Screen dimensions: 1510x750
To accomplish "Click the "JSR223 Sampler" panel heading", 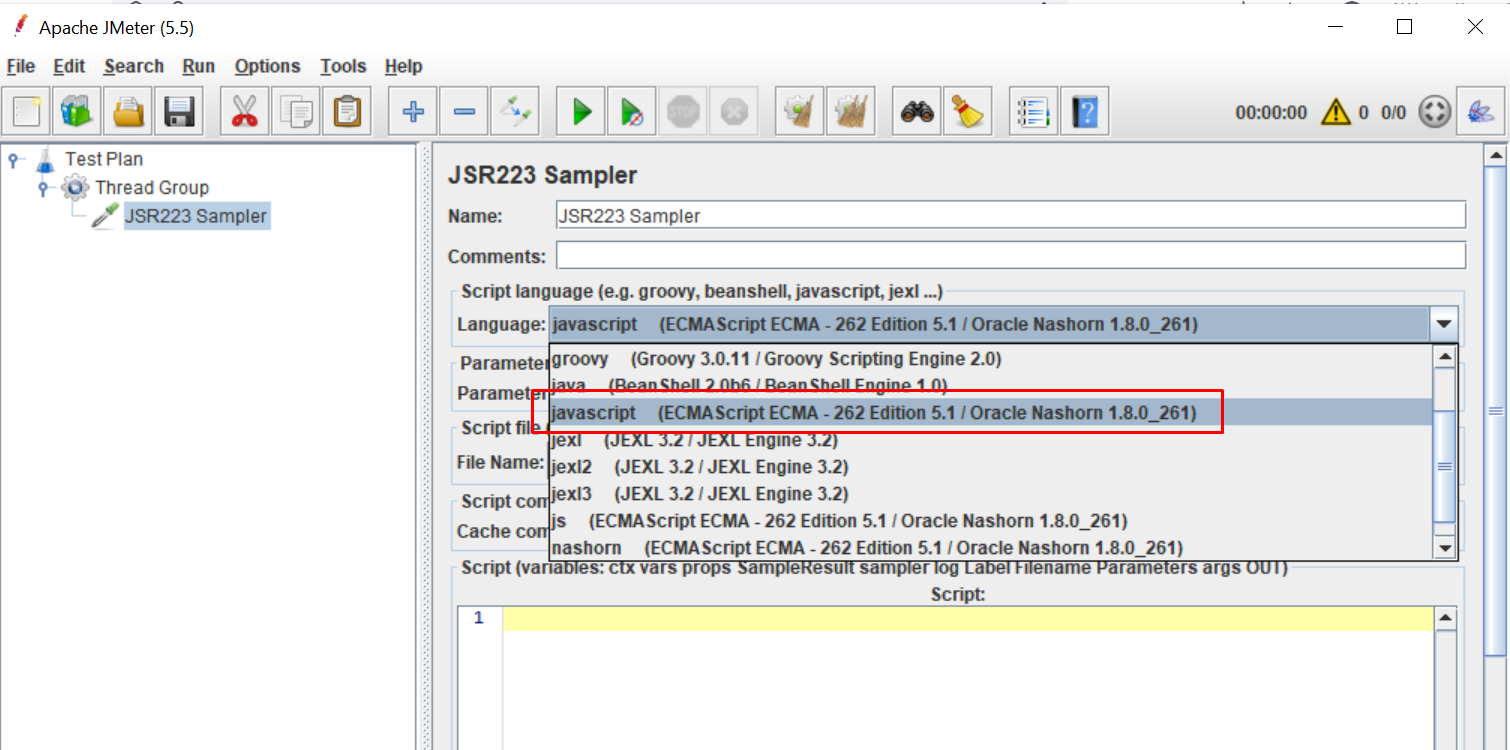I will pyautogui.click(x=543, y=175).
